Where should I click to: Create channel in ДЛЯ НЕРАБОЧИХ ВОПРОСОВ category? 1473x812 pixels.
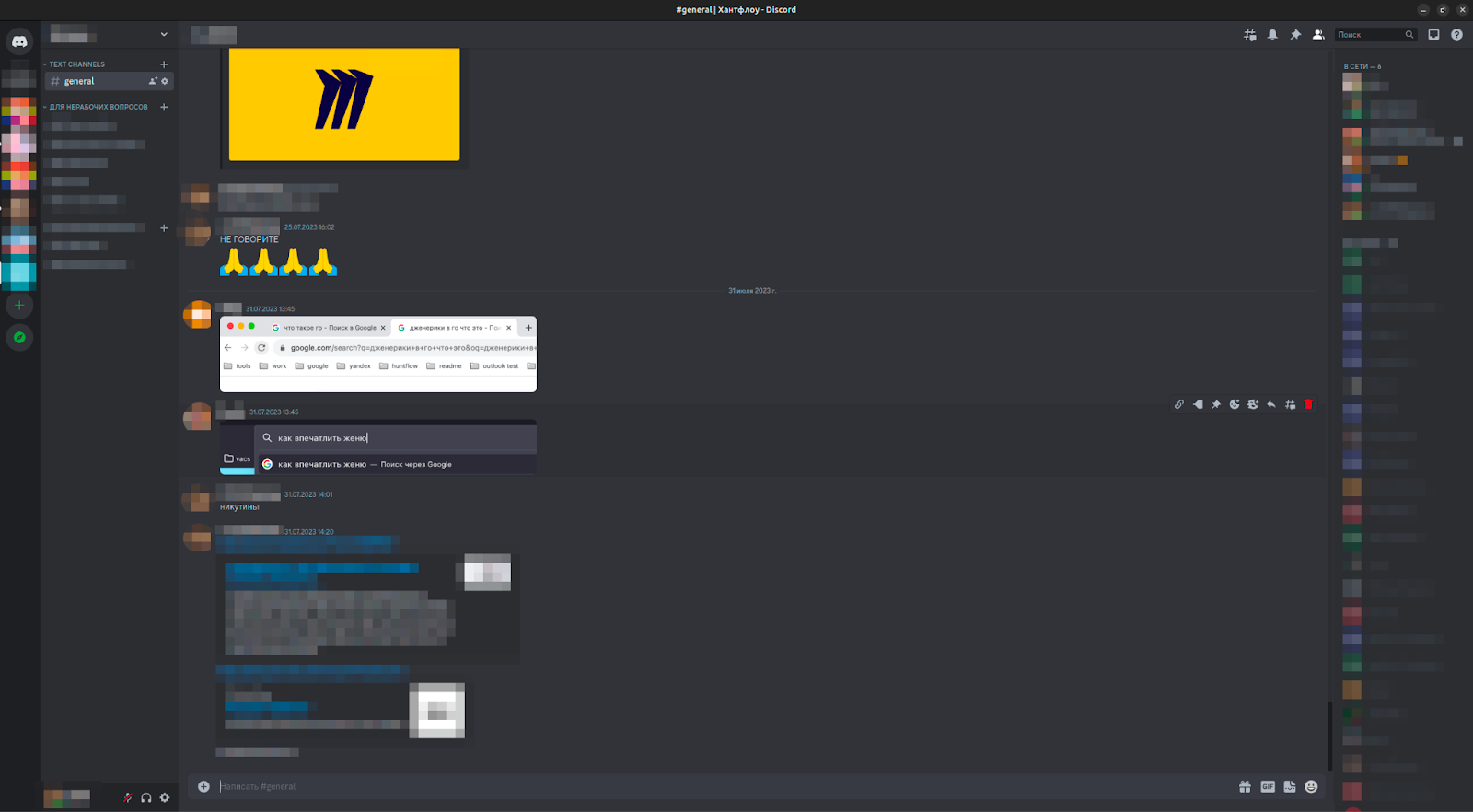(164, 107)
